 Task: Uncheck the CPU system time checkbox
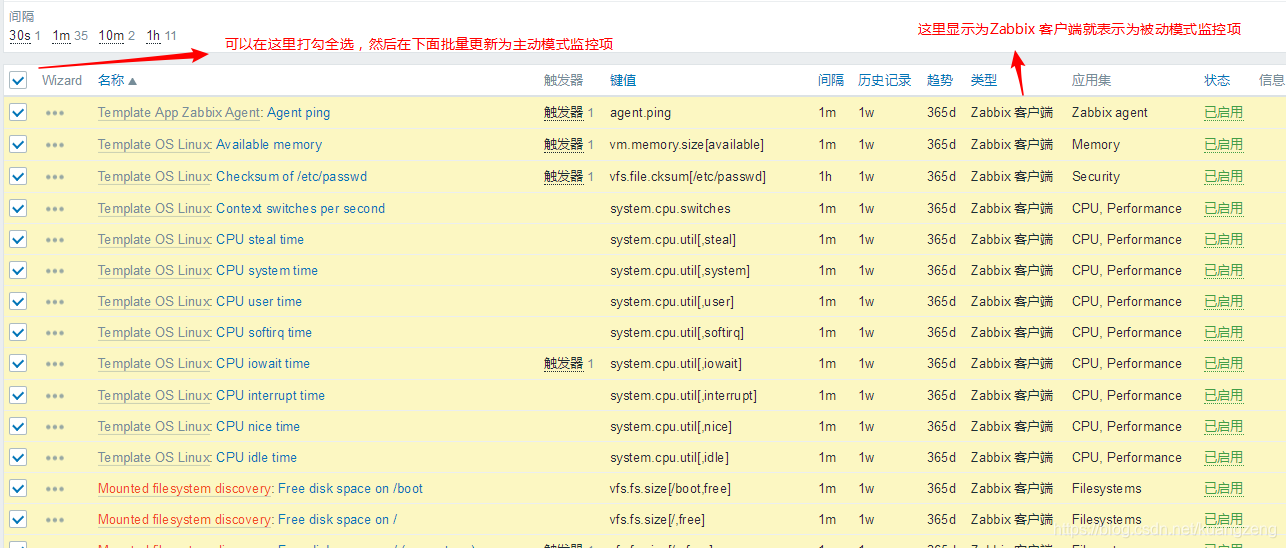pos(18,271)
